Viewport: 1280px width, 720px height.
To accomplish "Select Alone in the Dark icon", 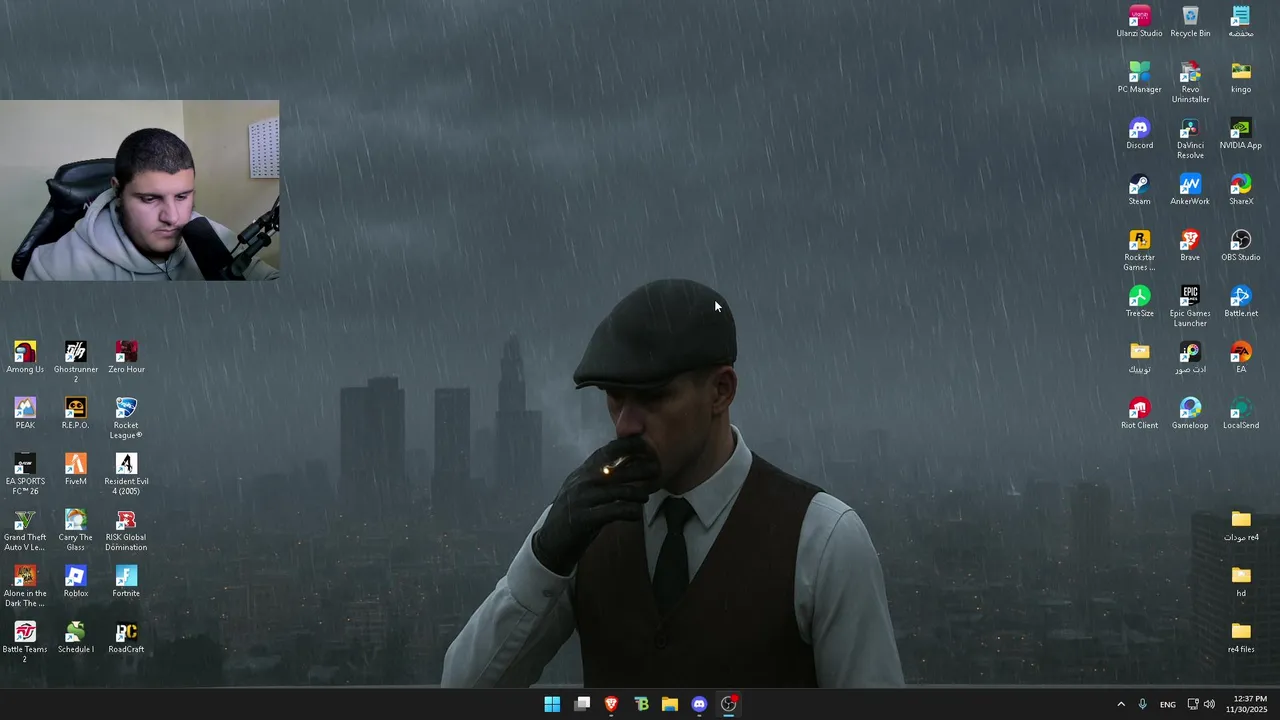I will 25,585.
